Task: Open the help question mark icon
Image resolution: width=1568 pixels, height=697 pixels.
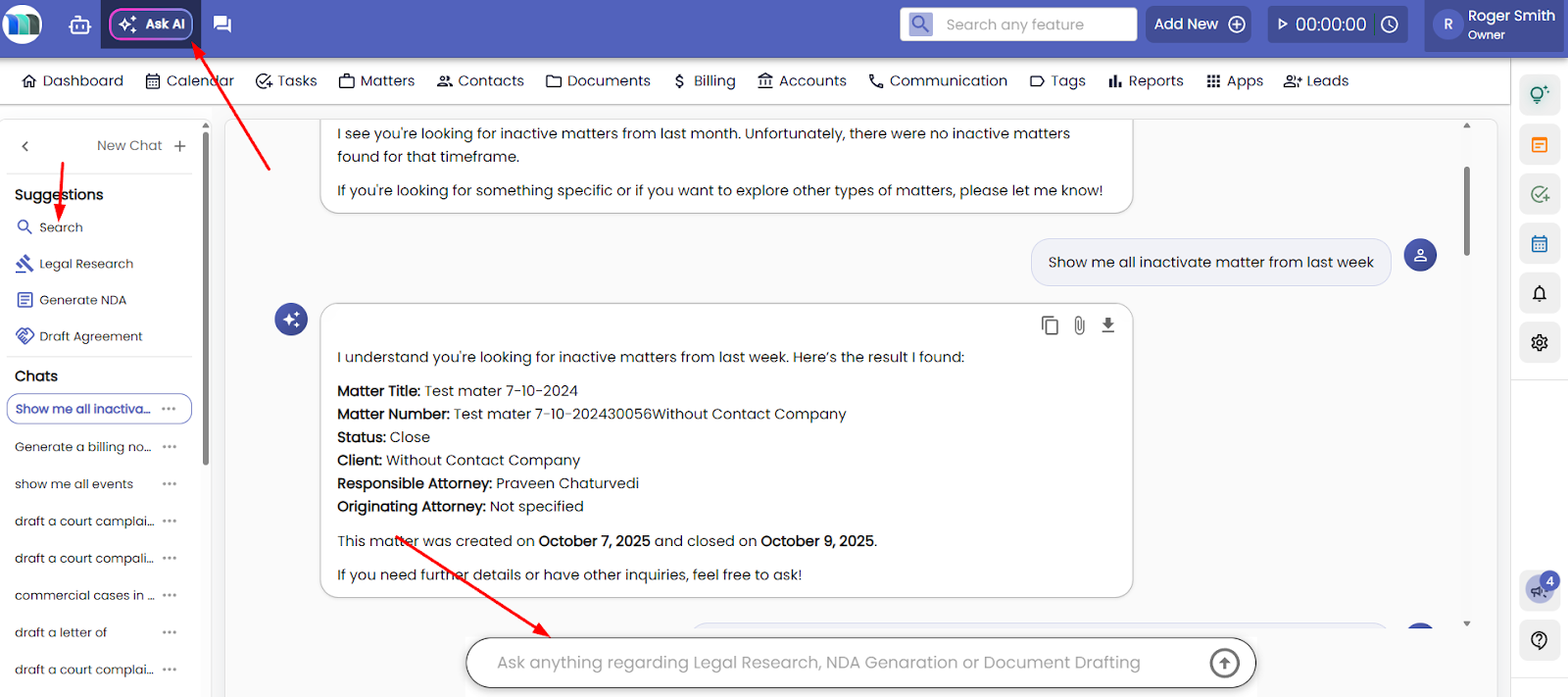Action: point(1539,640)
